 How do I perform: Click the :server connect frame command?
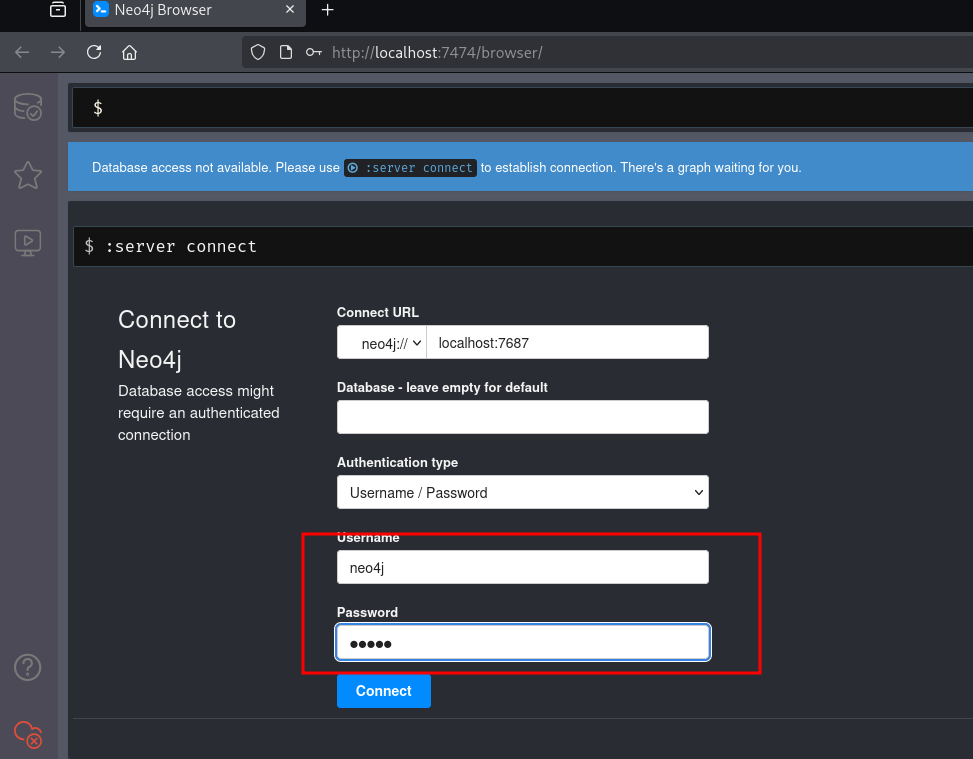[x=181, y=246]
